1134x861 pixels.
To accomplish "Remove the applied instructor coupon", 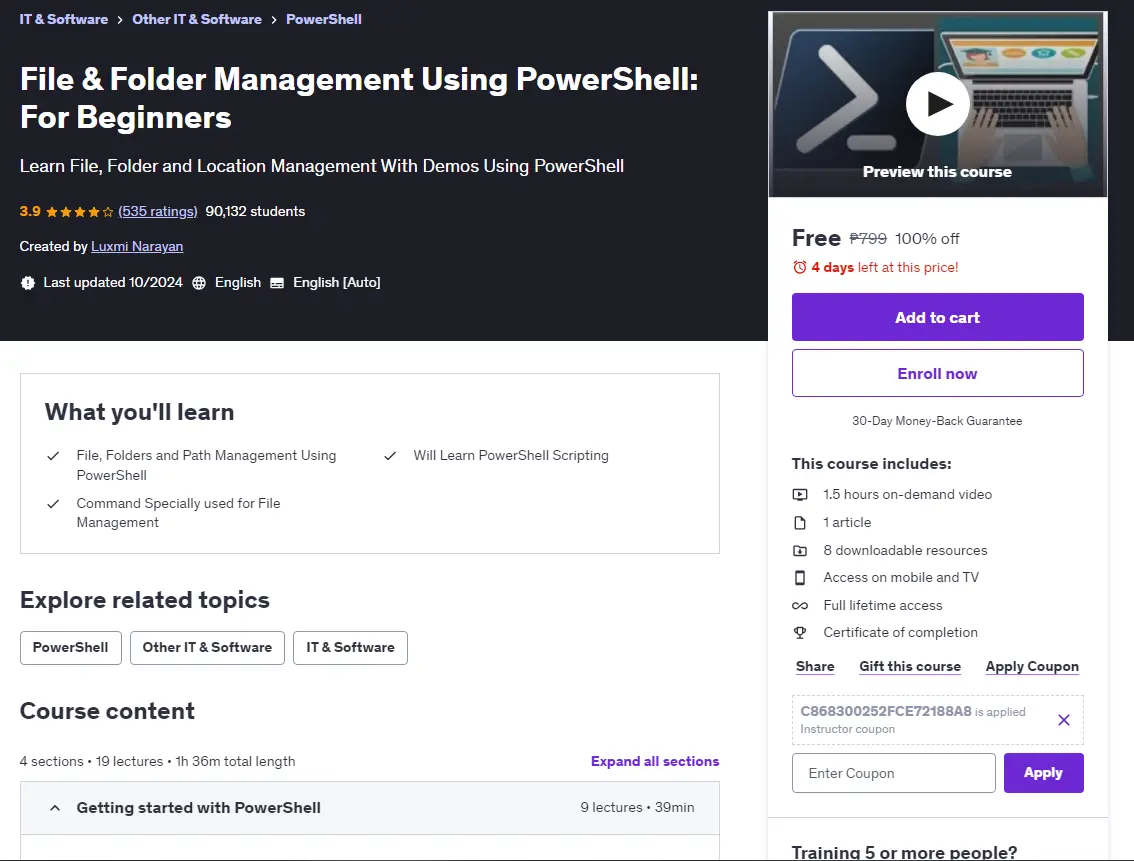I will click(x=1064, y=720).
